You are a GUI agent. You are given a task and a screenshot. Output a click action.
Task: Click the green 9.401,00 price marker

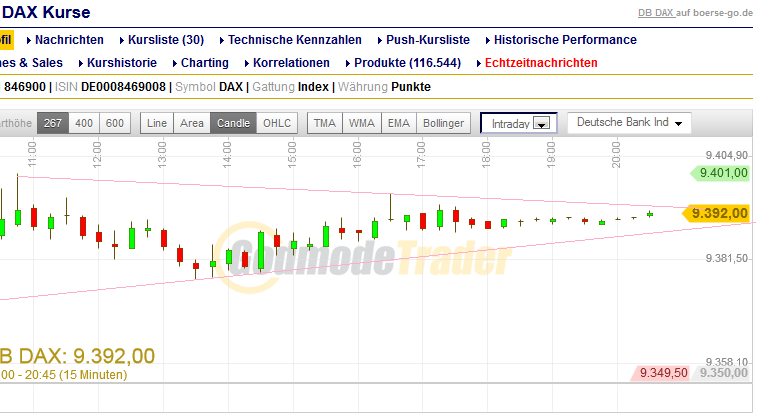(720, 173)
